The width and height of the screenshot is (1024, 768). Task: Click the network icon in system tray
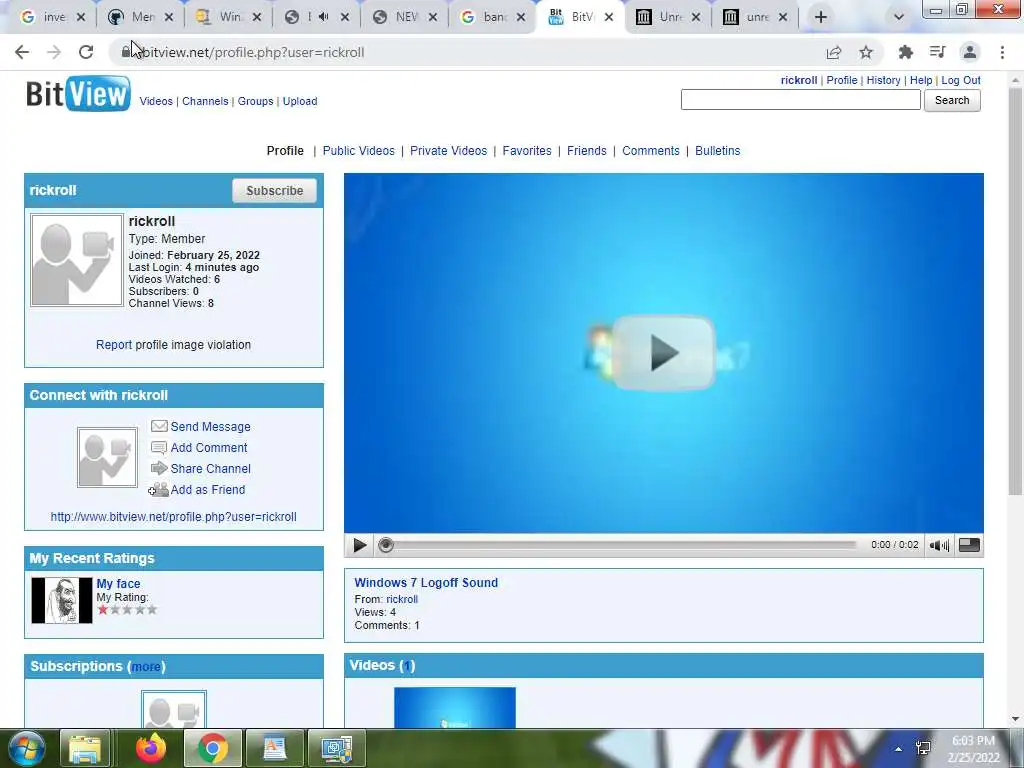tap(923, 748)
